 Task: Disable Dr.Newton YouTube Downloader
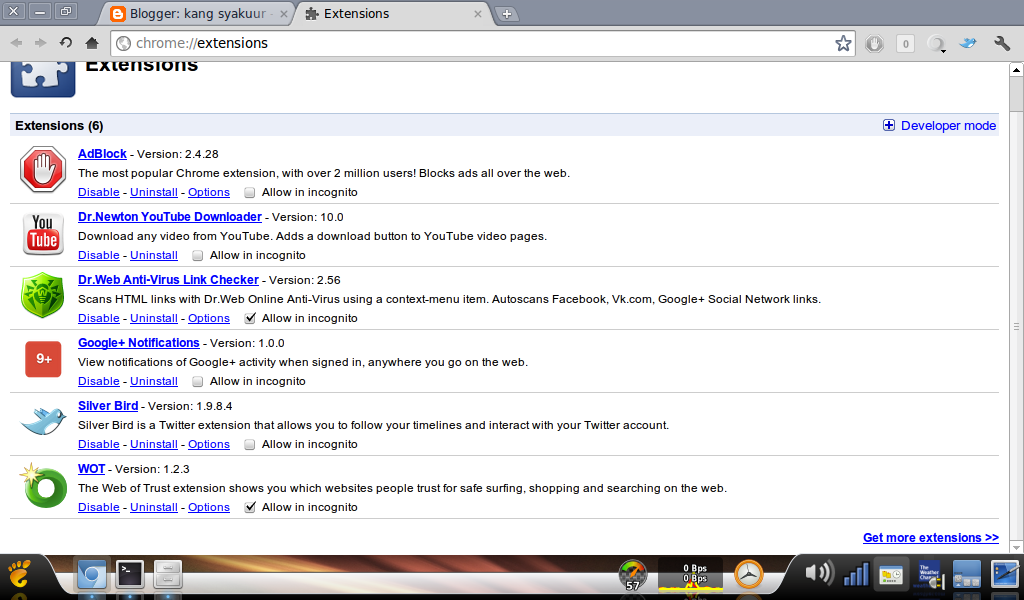[x=99, y=255]
